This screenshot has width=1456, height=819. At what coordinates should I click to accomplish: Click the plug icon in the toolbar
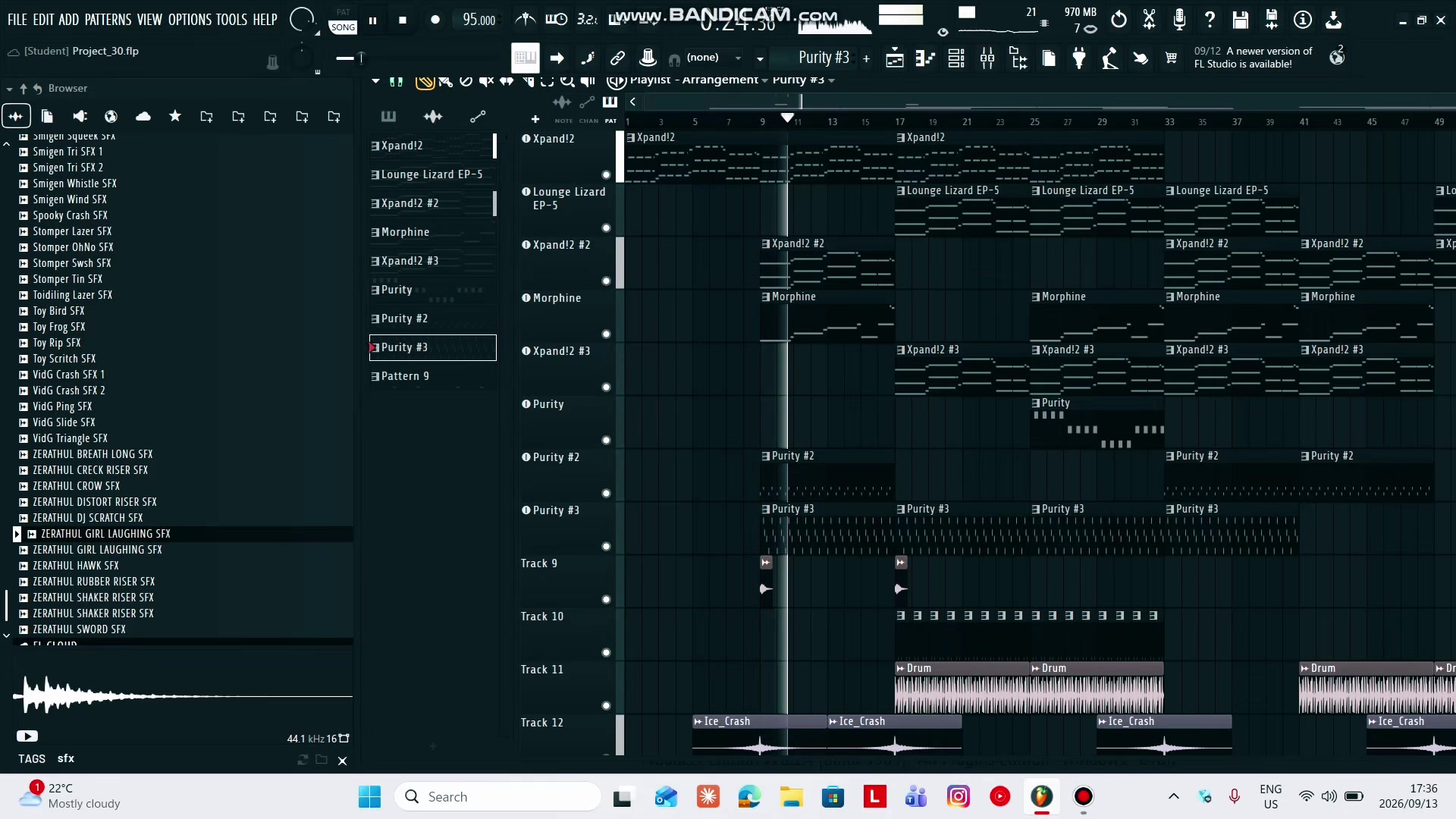[1079, 58]
